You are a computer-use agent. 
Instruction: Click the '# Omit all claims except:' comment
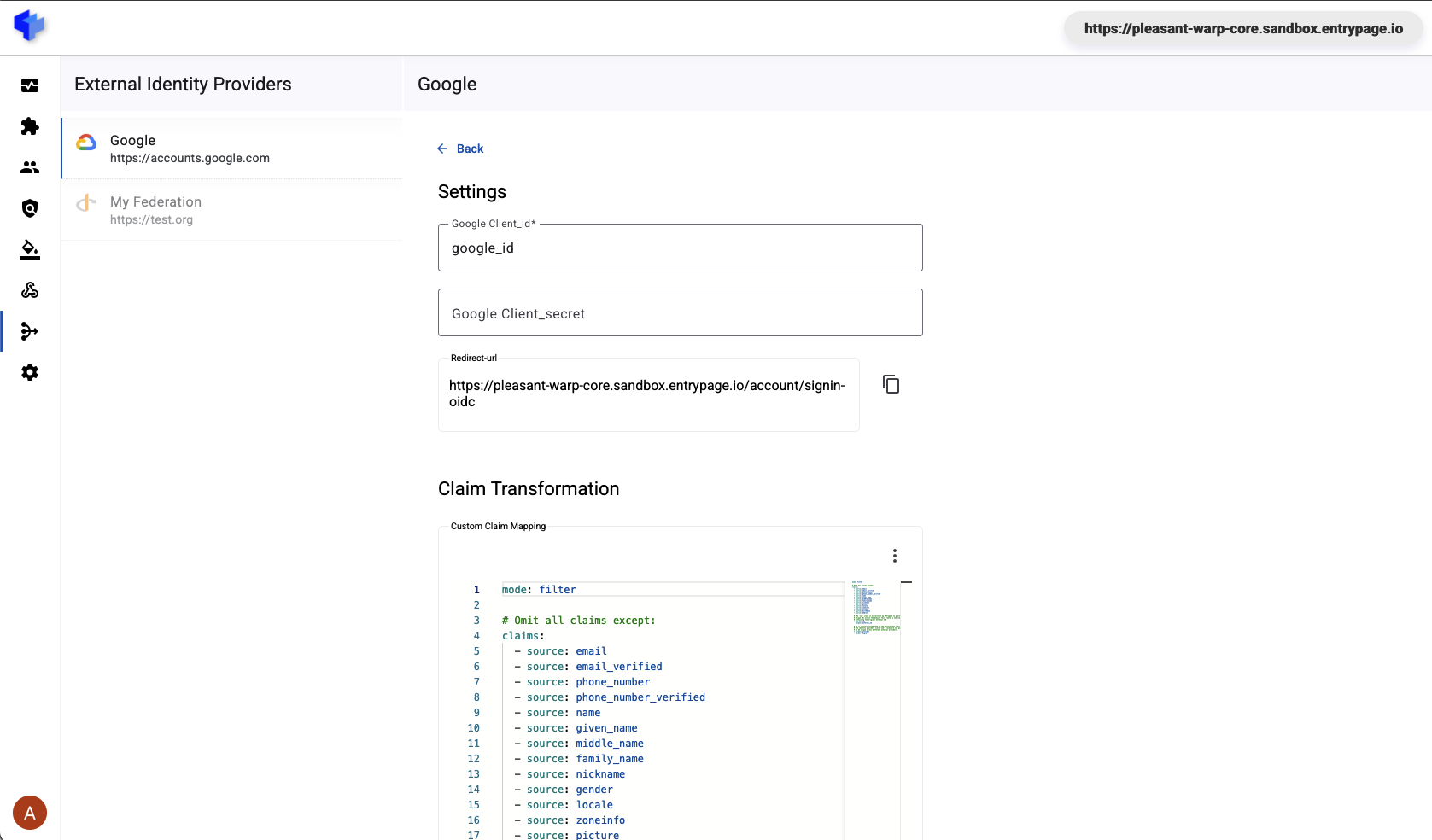(579, 621)
